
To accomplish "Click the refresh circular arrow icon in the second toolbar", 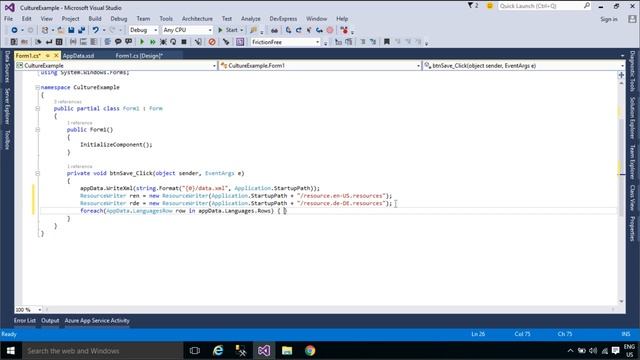I will tap(173, 42).
